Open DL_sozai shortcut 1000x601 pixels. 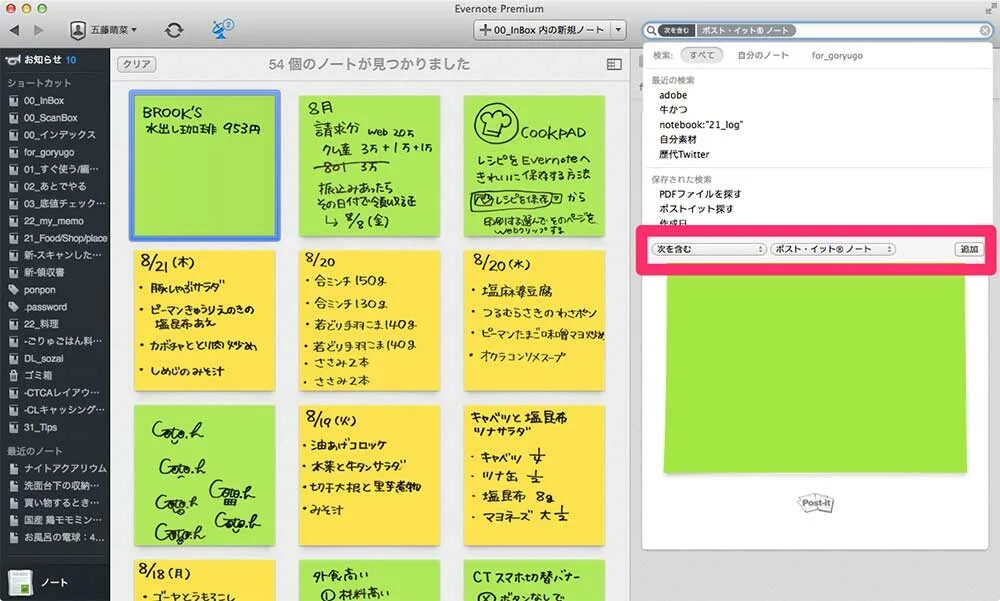pyautogui.click(x=43, y=359)
